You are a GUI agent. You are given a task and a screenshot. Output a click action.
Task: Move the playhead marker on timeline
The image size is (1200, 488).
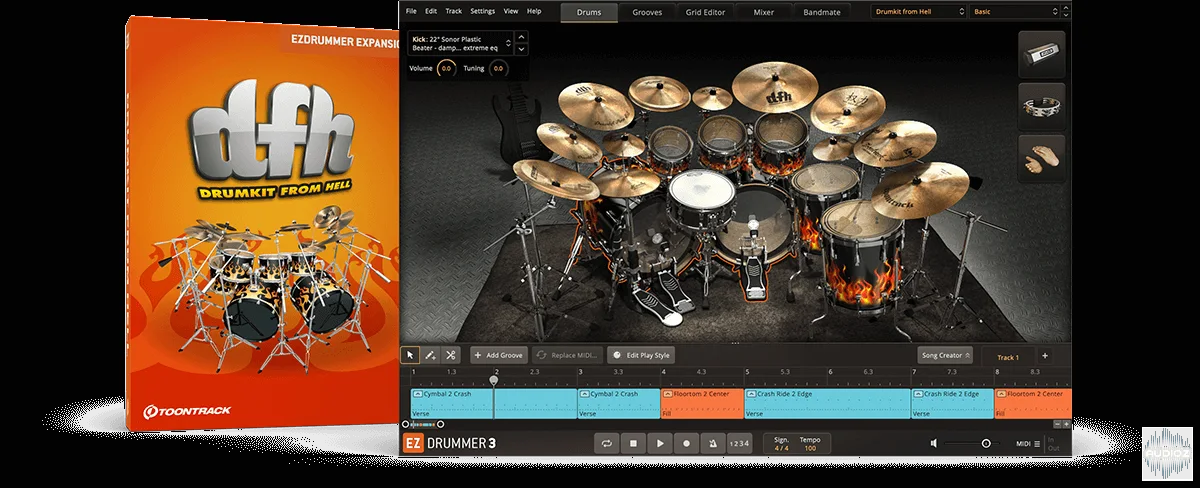pos(494,380)
